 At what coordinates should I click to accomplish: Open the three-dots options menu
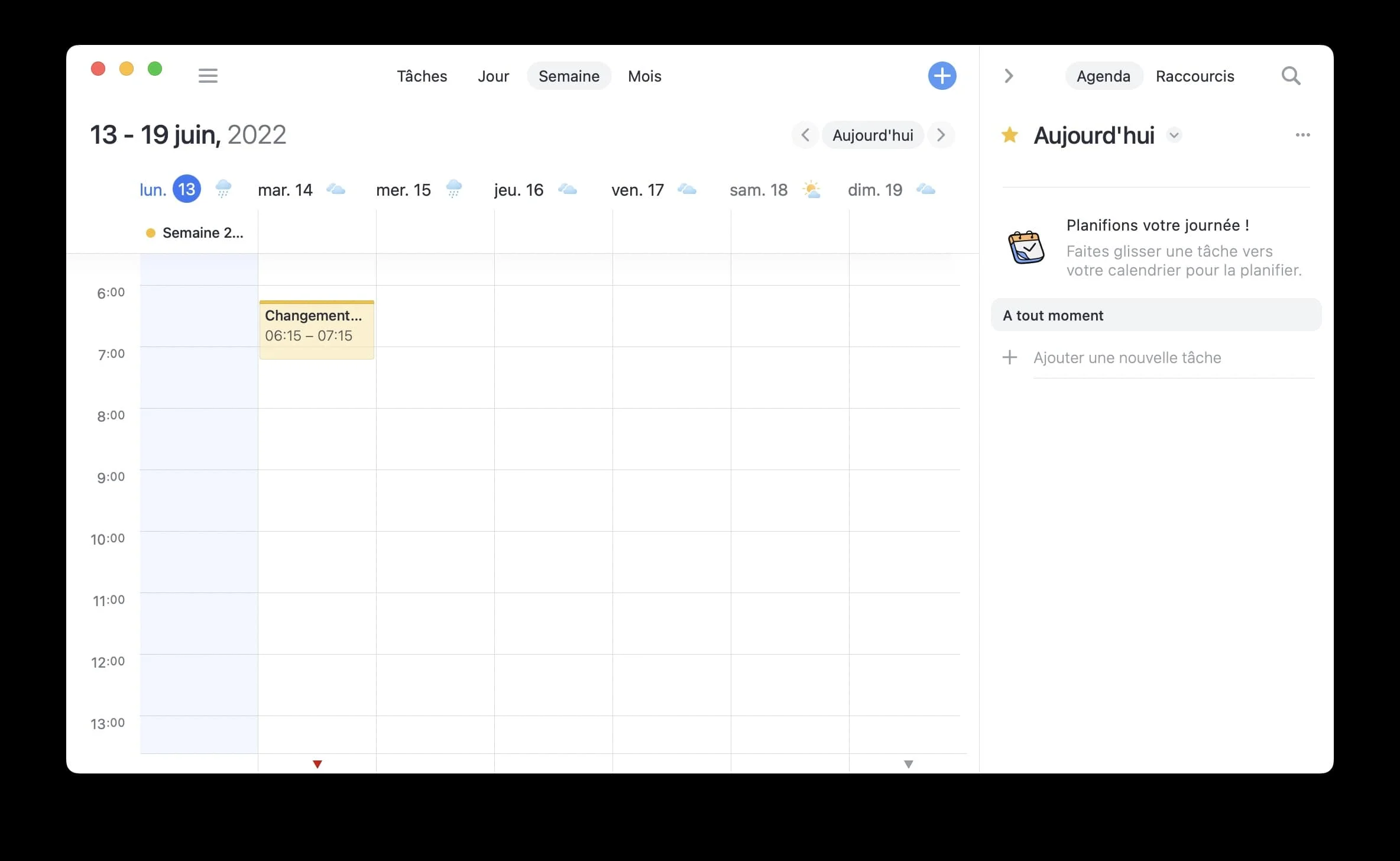coord(1302,135)
